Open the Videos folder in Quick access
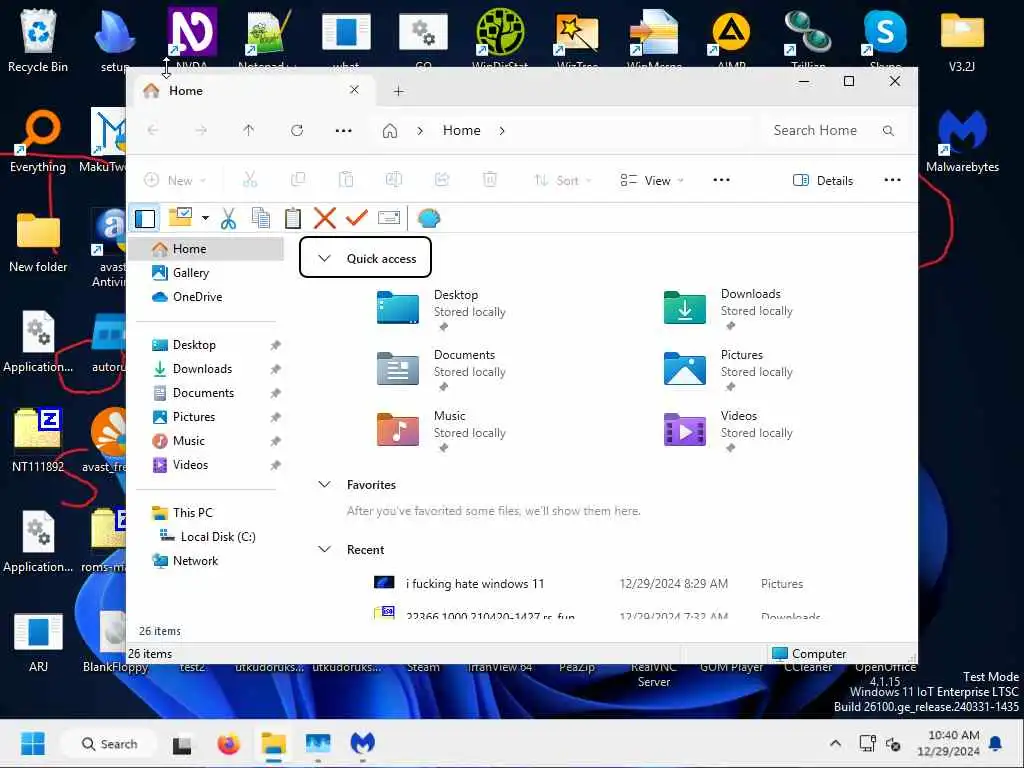 (x=728, y=430)
